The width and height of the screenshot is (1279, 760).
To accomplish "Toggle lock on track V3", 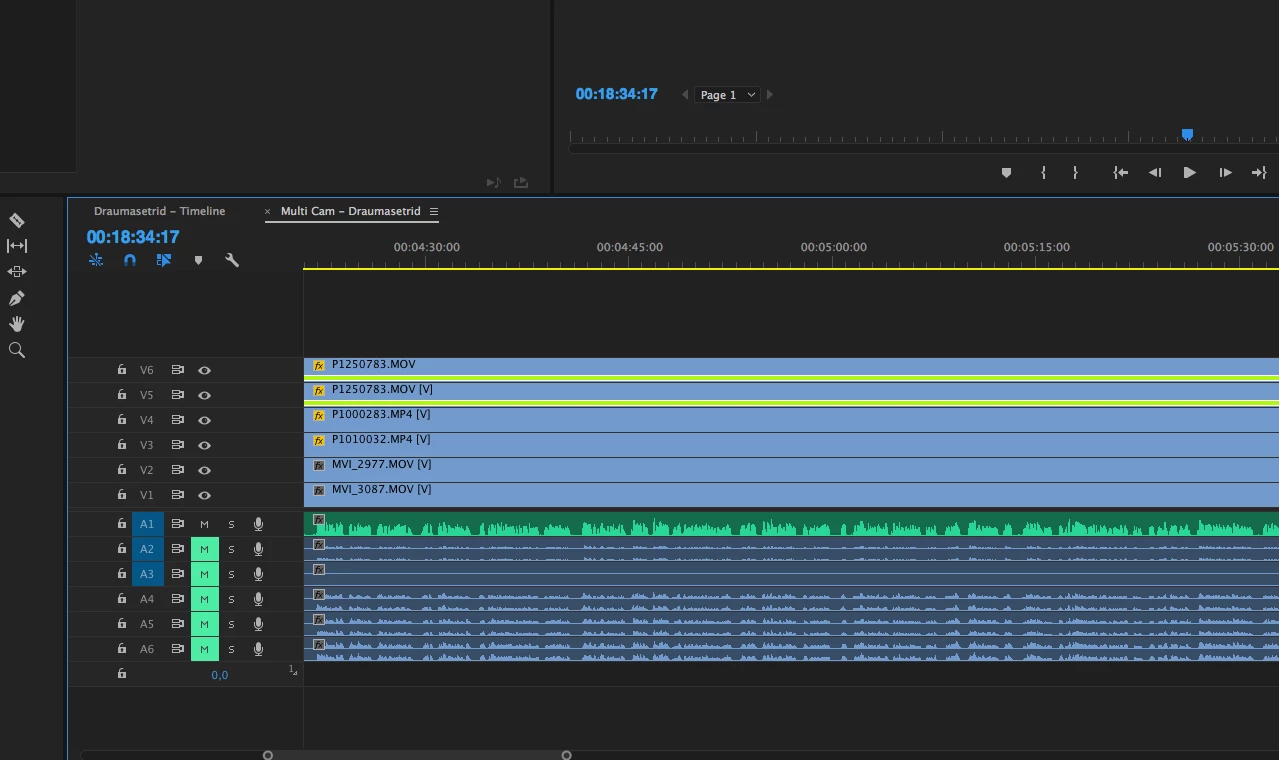I will (x=122, y=445).
